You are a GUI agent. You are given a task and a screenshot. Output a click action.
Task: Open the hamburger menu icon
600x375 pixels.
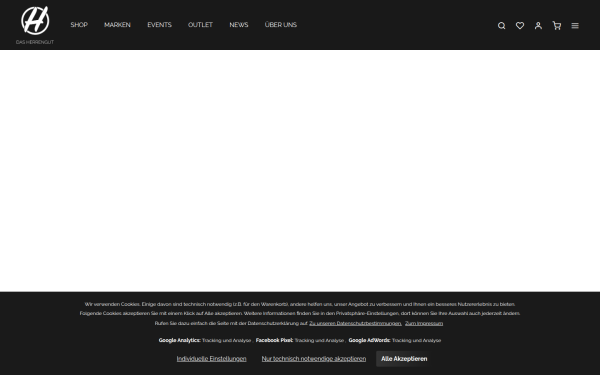click(575, 26)
